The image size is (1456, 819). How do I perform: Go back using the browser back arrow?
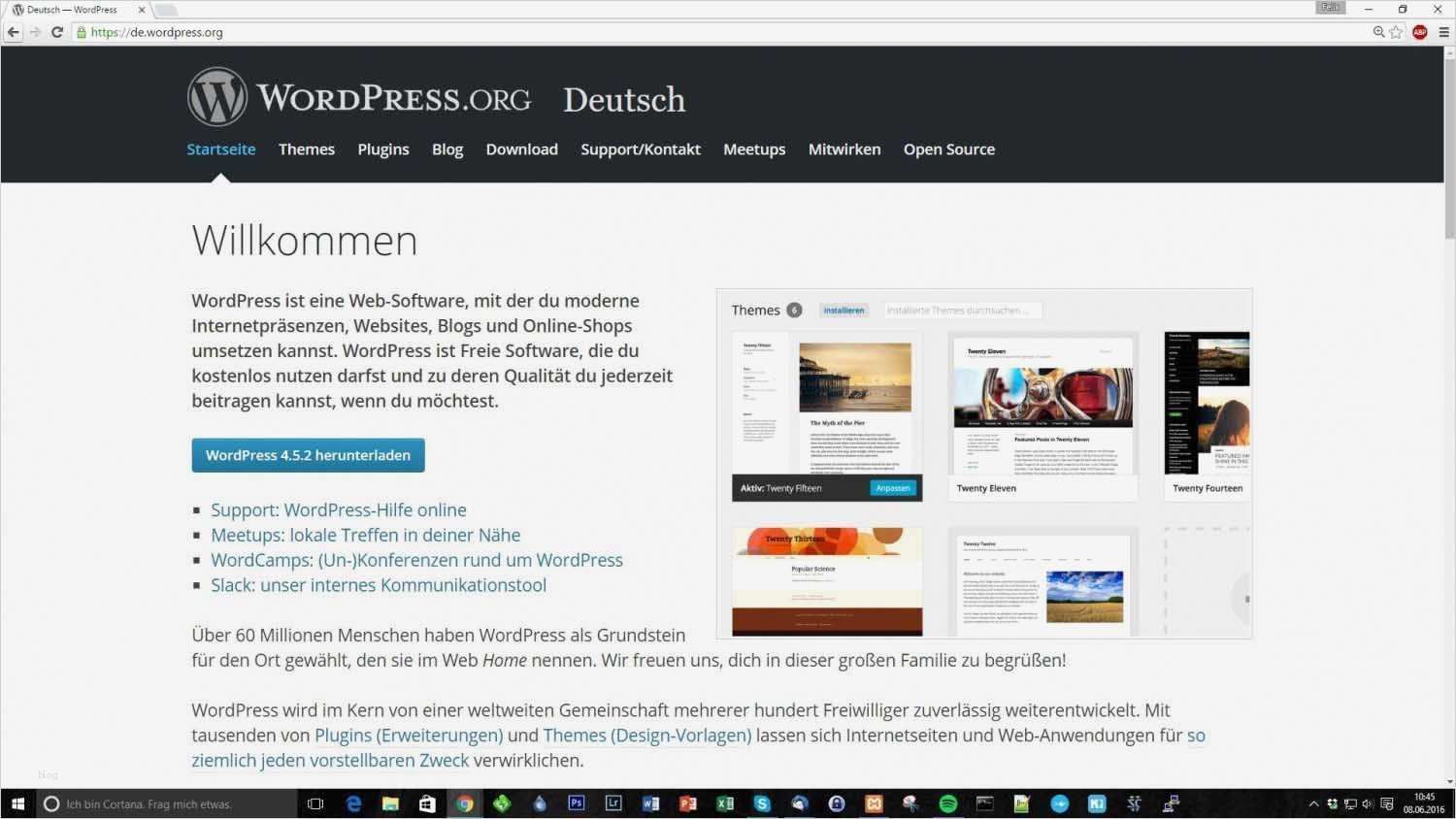tap(13, 32)
